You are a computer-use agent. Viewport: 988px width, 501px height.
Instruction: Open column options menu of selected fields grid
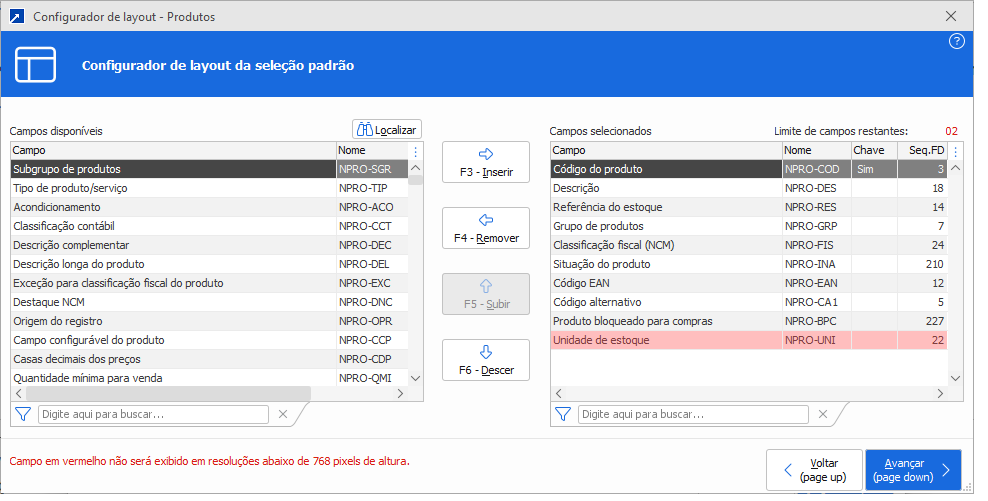(955, 151)
